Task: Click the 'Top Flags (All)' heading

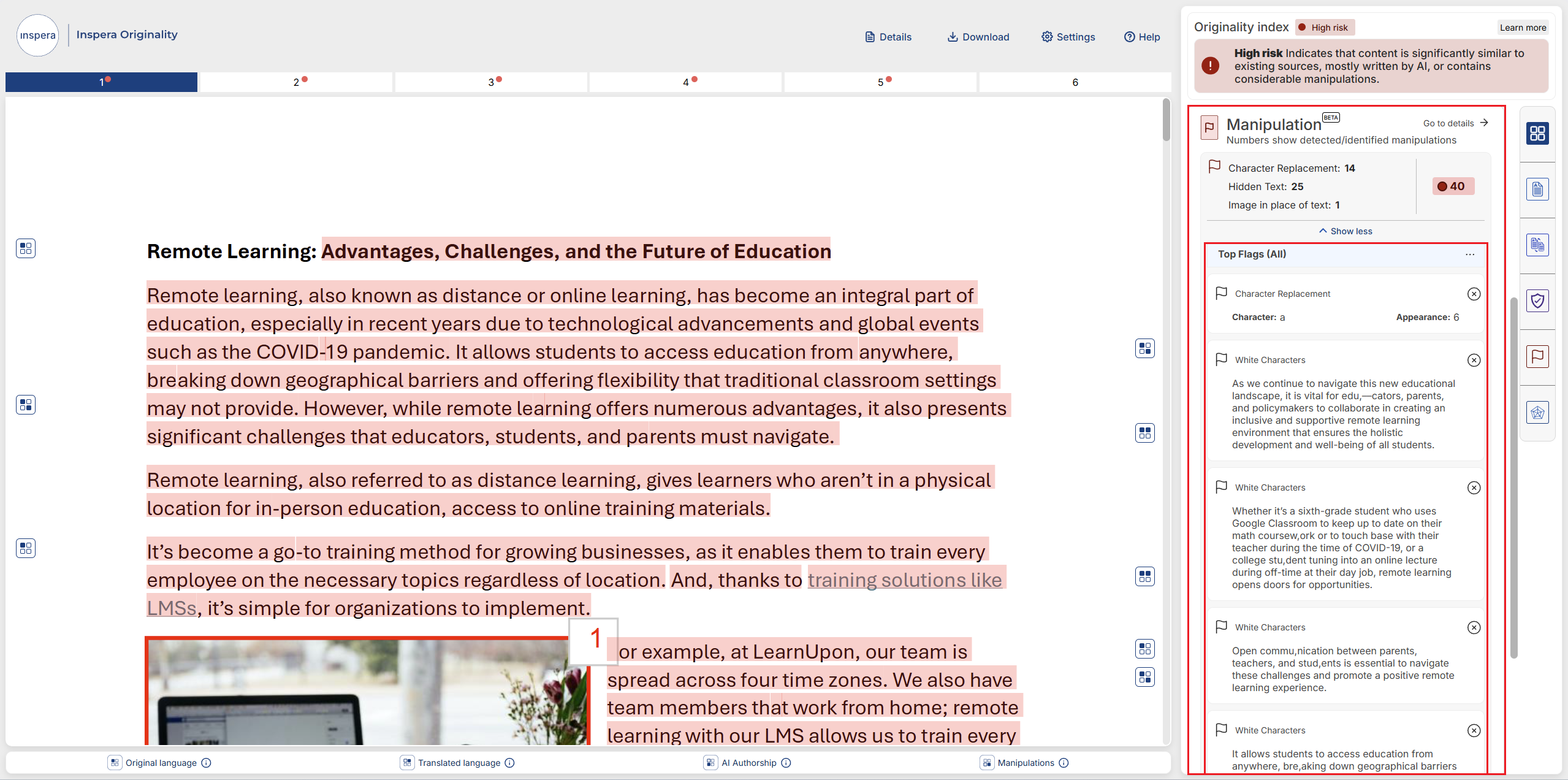Action: click(1252, 254)
